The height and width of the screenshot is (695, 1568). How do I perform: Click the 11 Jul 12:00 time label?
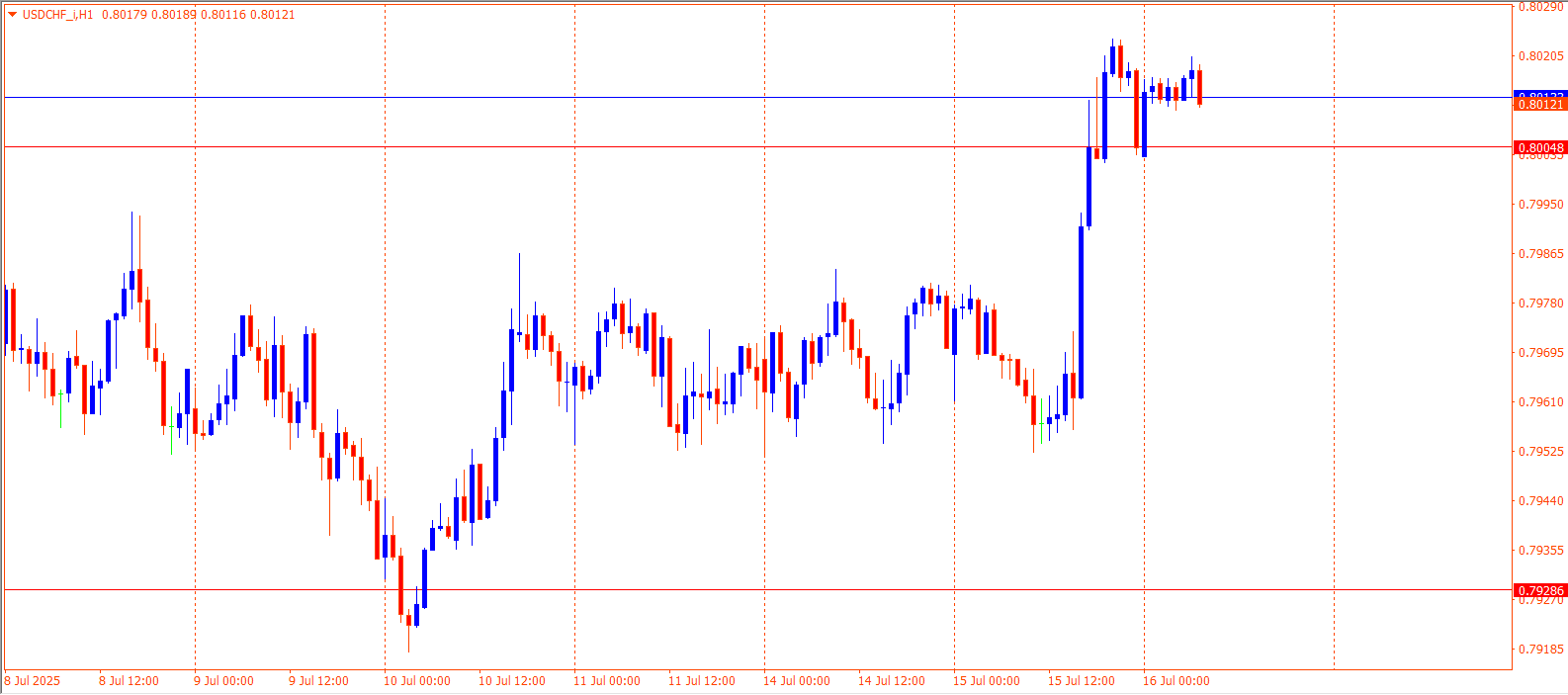pos(702,681)
